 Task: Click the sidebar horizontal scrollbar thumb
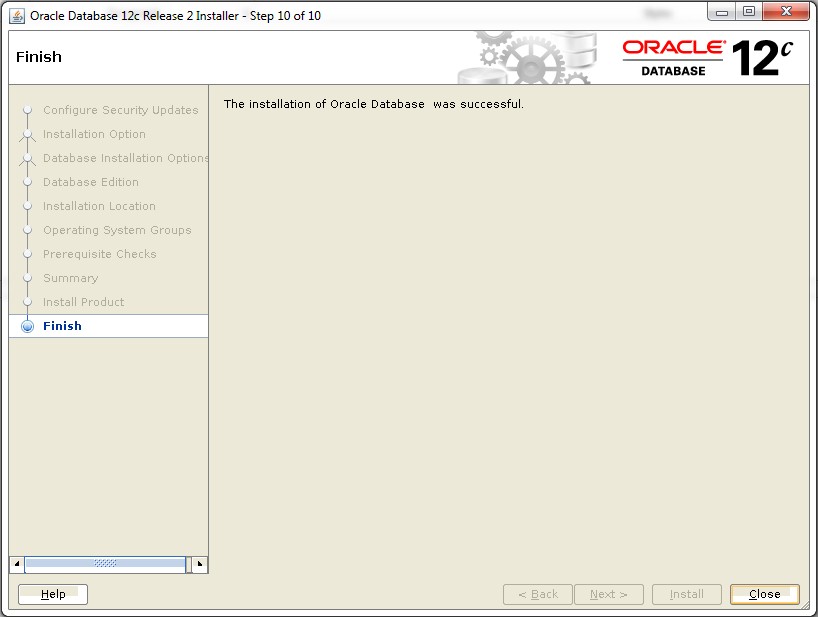[105, 564]
